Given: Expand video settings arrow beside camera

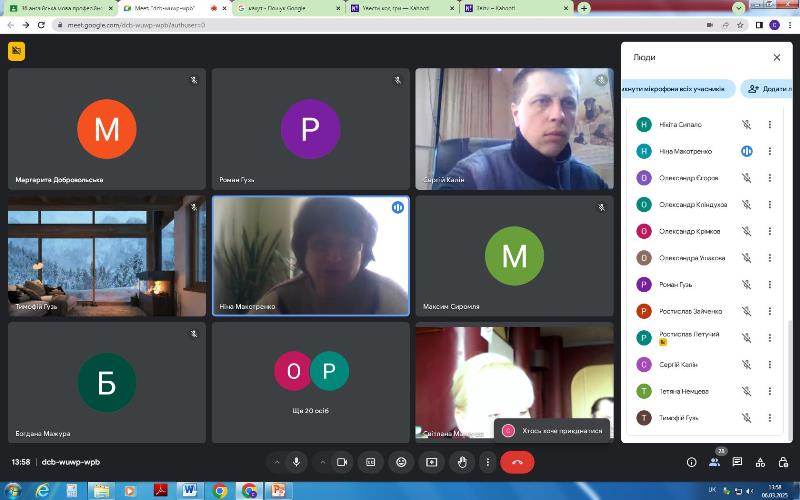Looking at the screenshot, I should tap(321, 462).
